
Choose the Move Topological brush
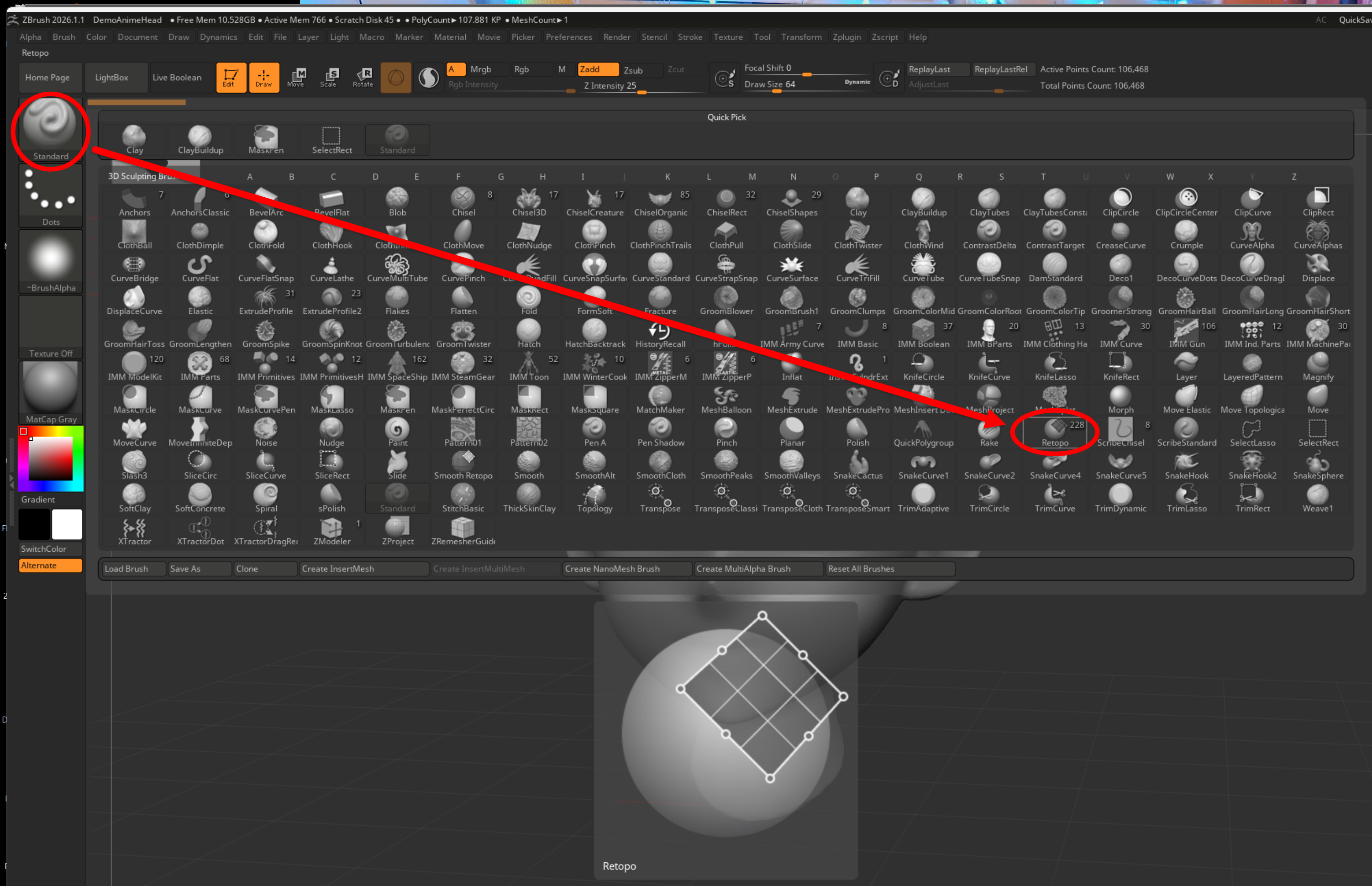pyautogui.click(x=1252, y=399)
